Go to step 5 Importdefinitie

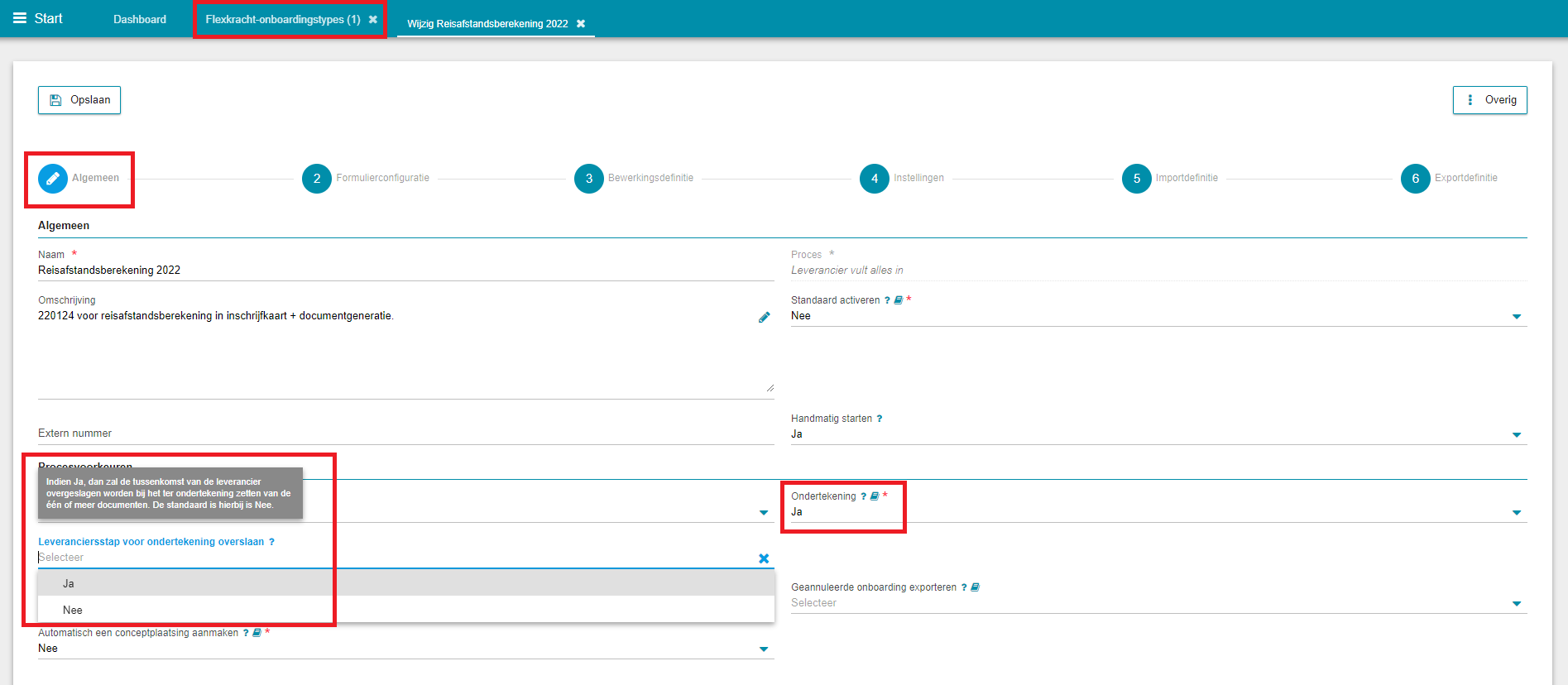pyautogui.click(x=1137, y=178)
